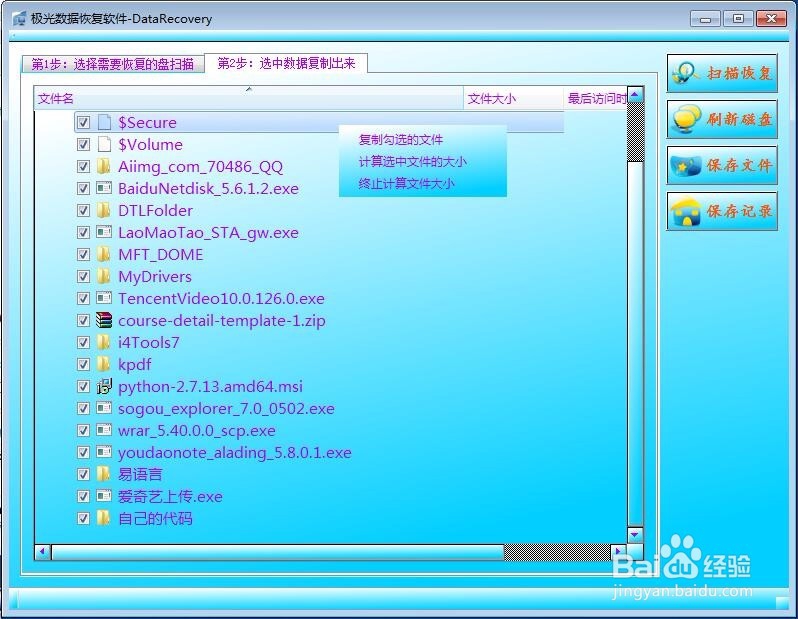Image resolution: width=798 pixels, height=619 pixels.
Task: Click the 爱奇艺上传.exe file icon
Action: pos(104,496)
